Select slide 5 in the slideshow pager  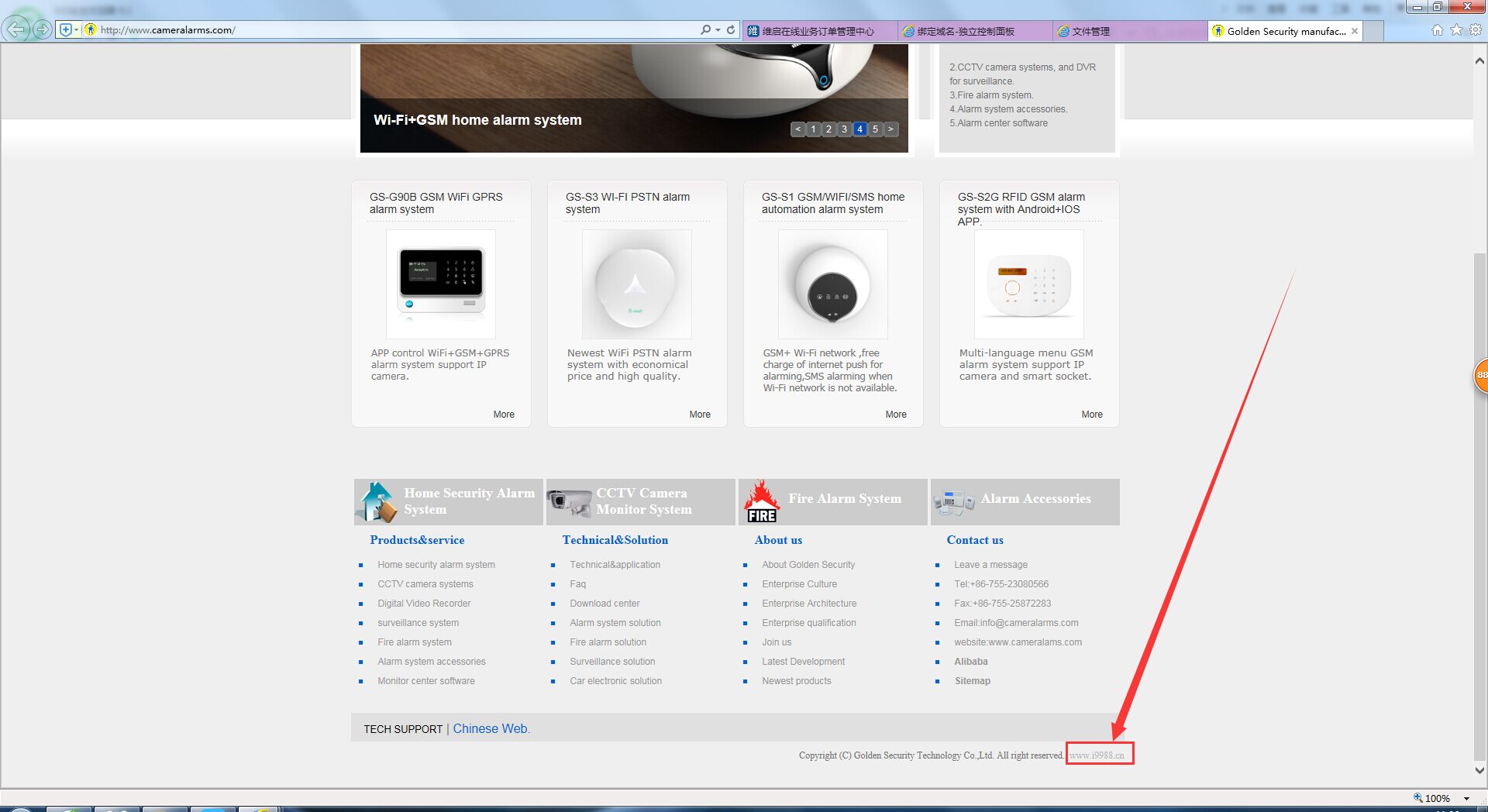click(x=875, y=129)
